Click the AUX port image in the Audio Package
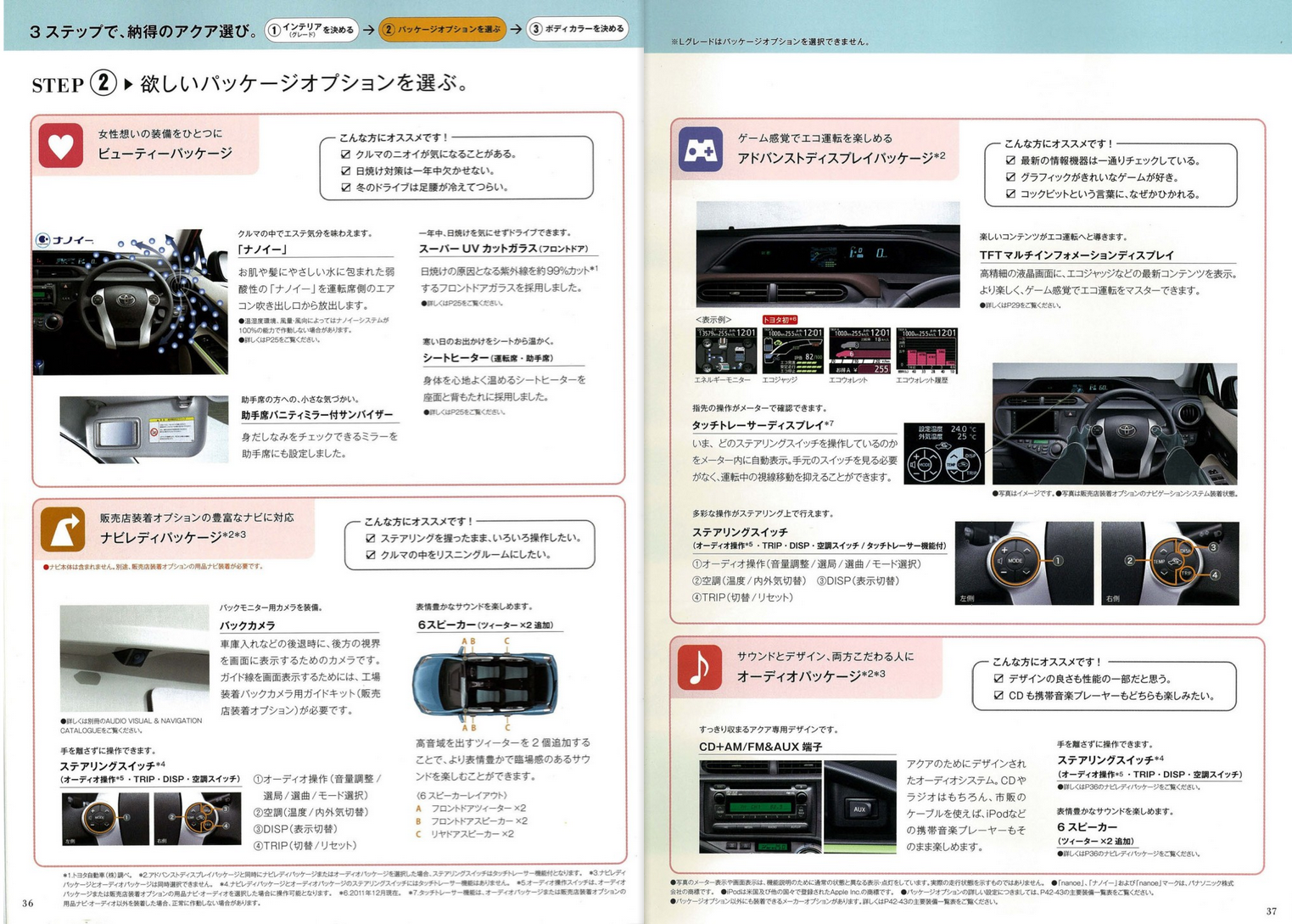 tap(859, 807)
